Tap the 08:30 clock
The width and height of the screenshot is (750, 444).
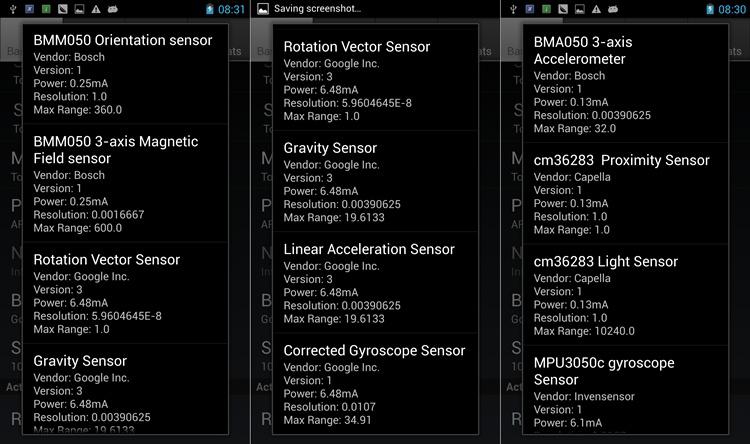[x=732, y=9]
